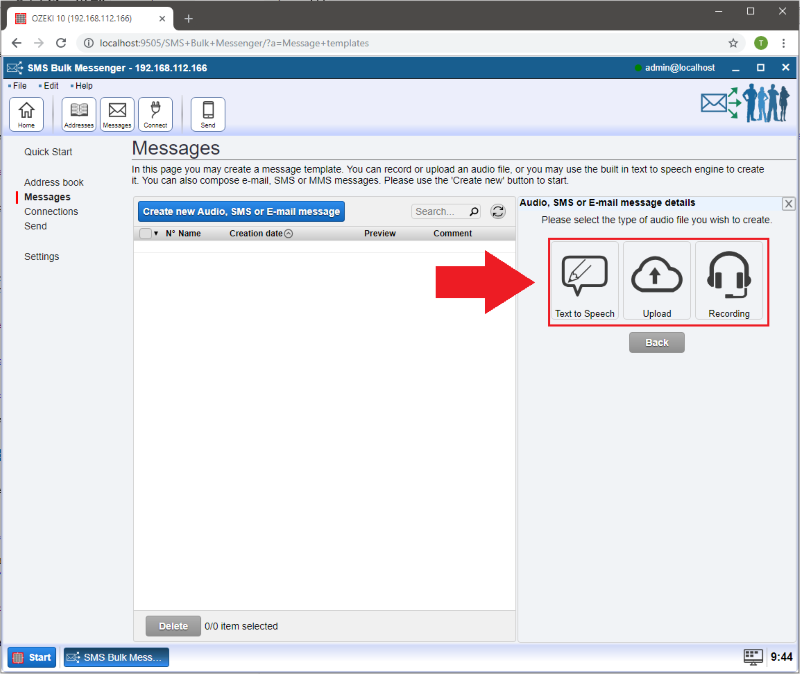Pick the Recording headset option
Screen dimensions: 800x674
729,281
